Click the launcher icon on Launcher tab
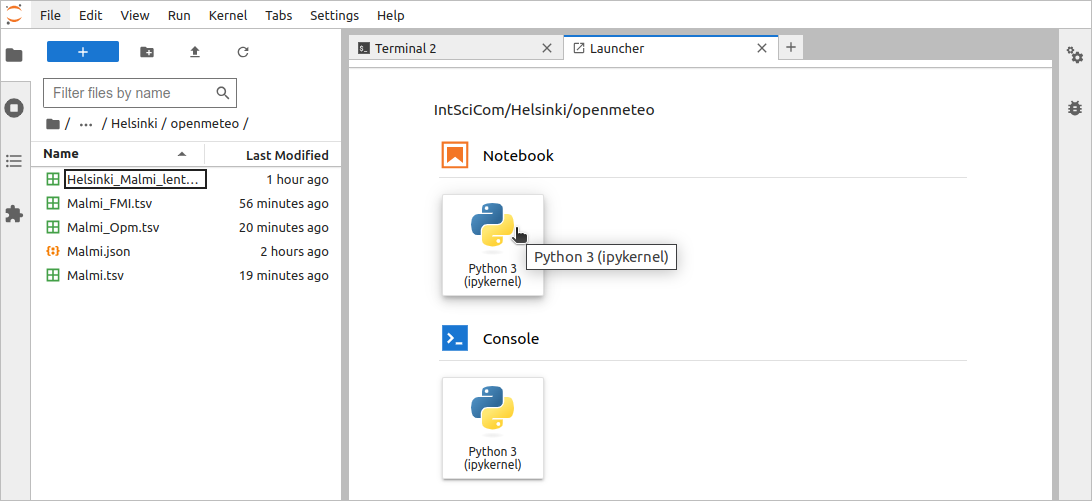This screenshot has height=501, width=1092. (x=578, y=48)
